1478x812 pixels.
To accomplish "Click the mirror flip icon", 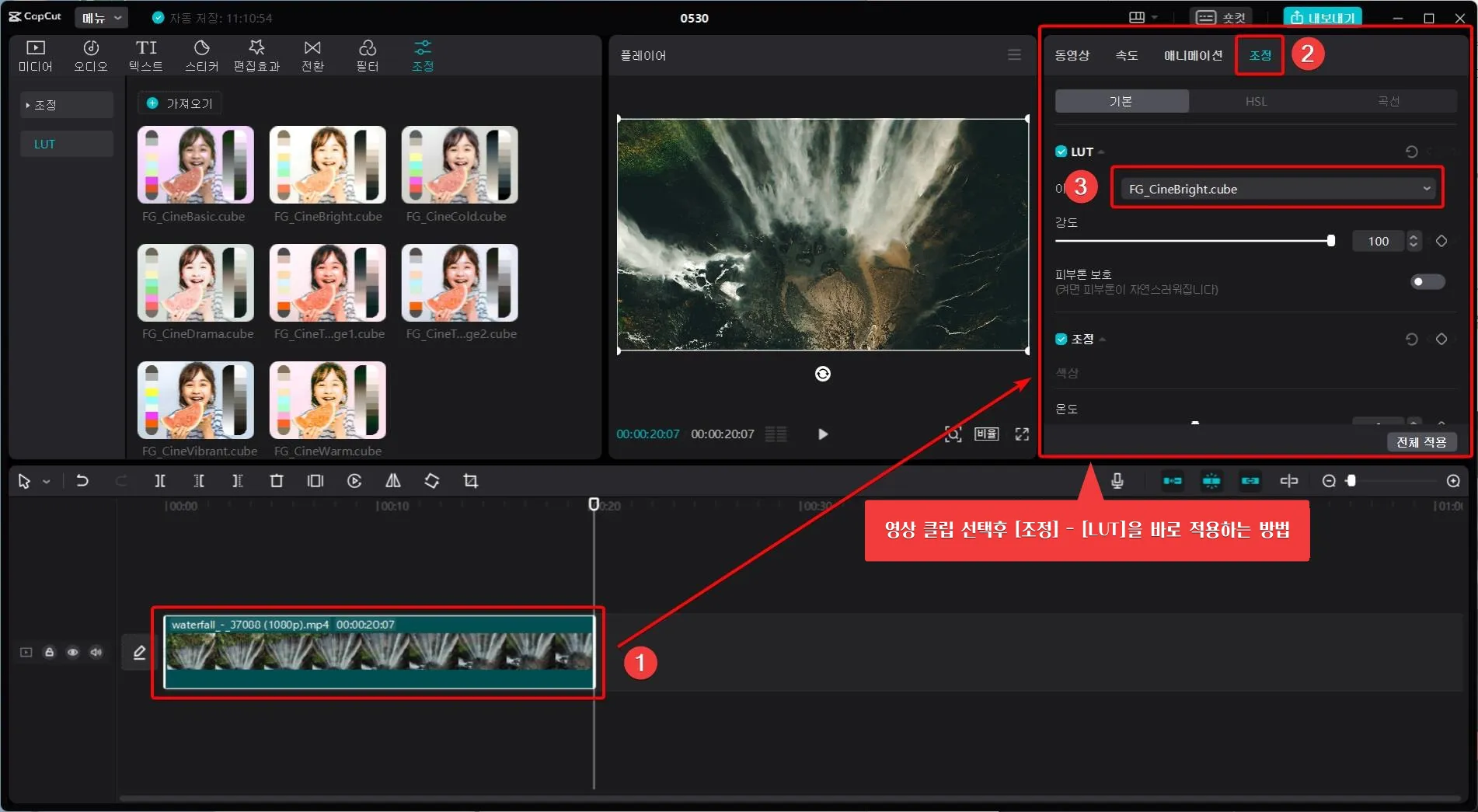I will 393,481.
